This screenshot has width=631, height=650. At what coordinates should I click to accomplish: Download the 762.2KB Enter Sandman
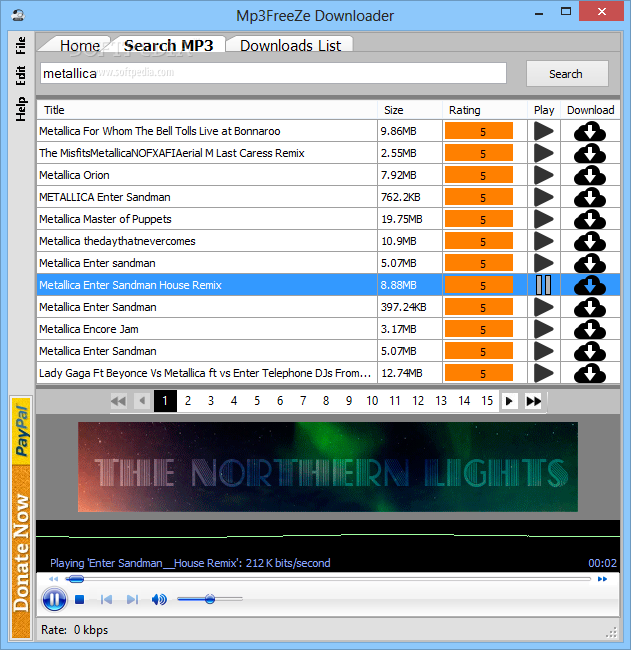click(590, 197)
